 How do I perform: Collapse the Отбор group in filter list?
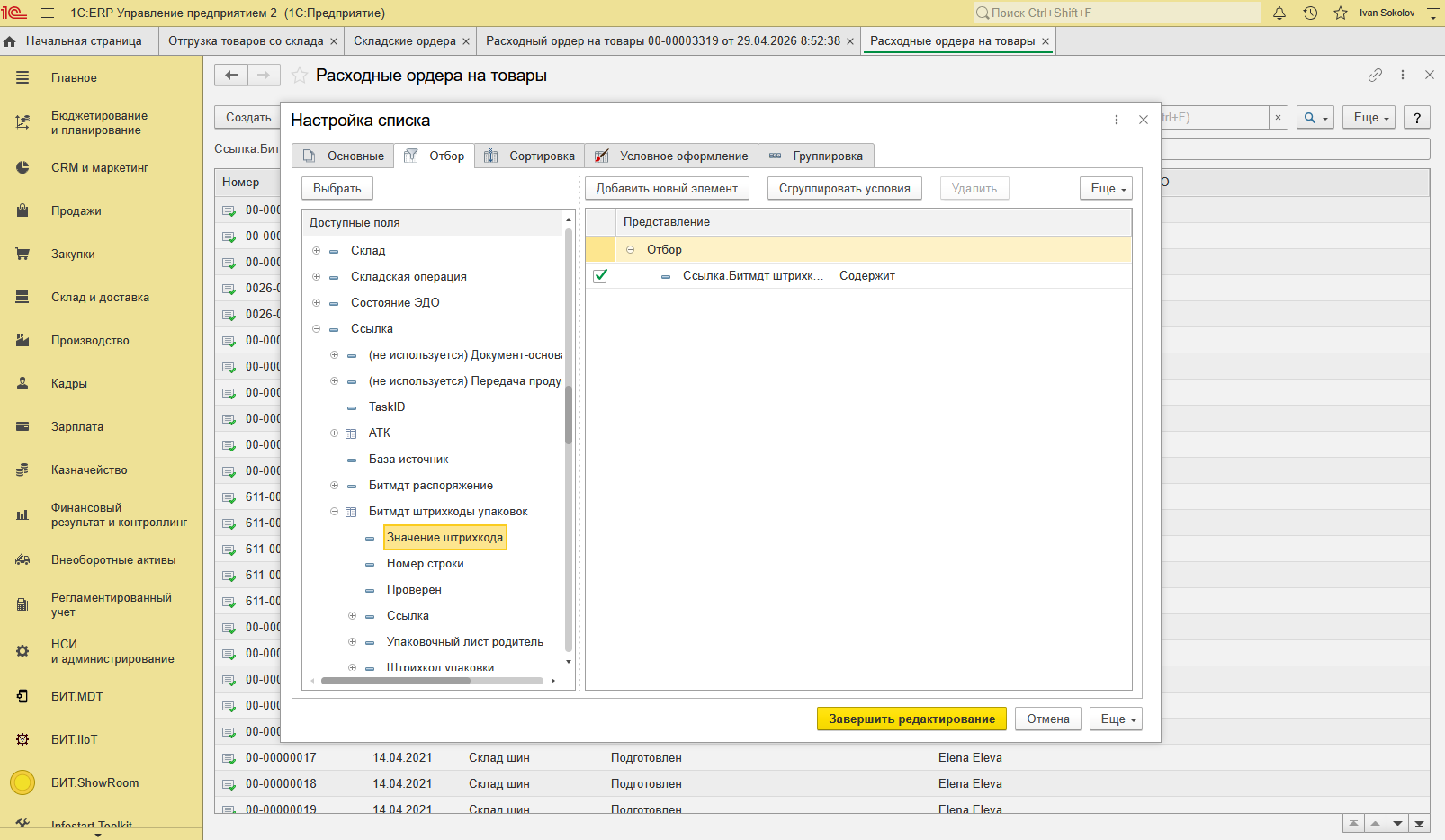click(x=630, y=250)
